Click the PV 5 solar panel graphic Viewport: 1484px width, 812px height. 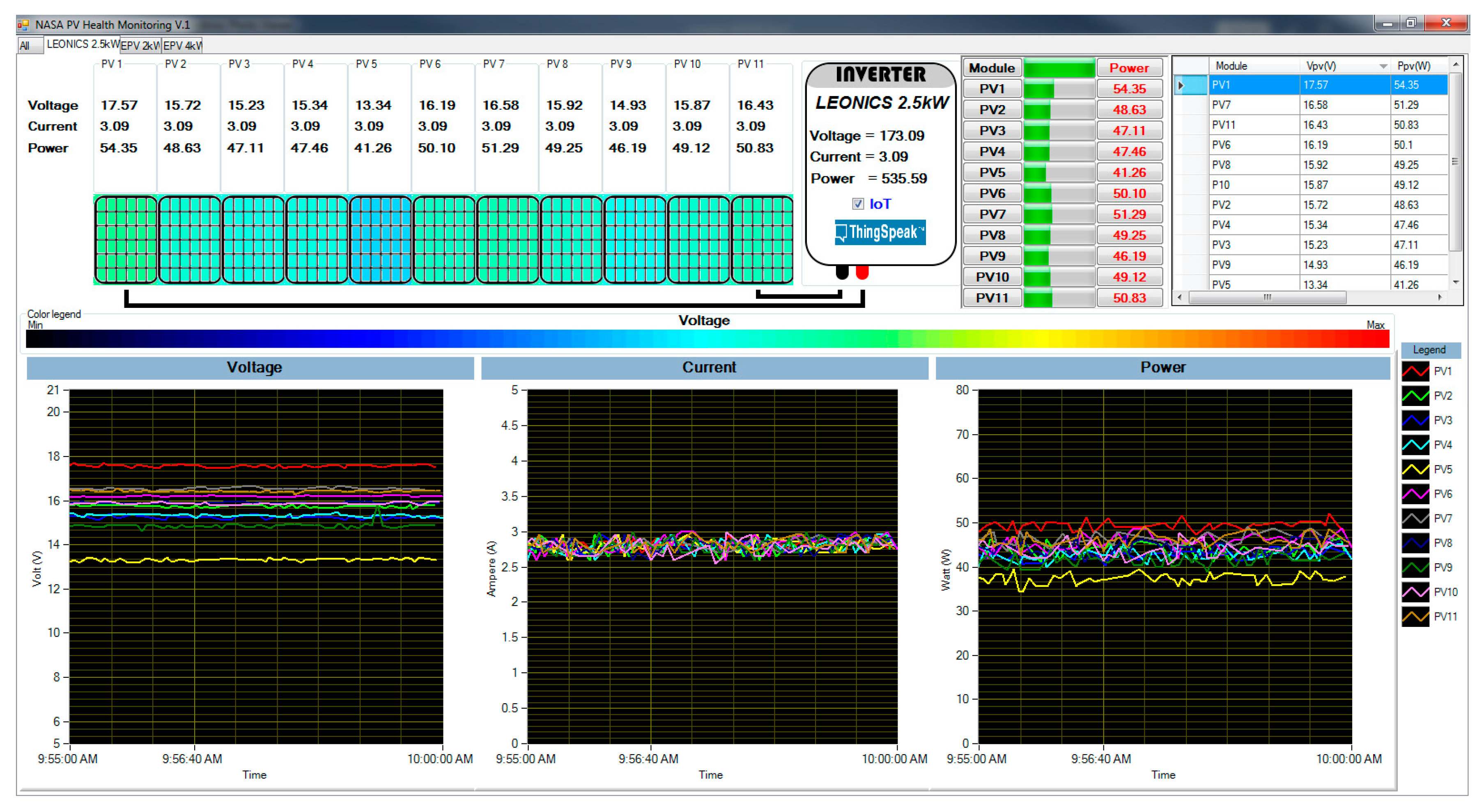pyautogui.click(x=380, y=240)
